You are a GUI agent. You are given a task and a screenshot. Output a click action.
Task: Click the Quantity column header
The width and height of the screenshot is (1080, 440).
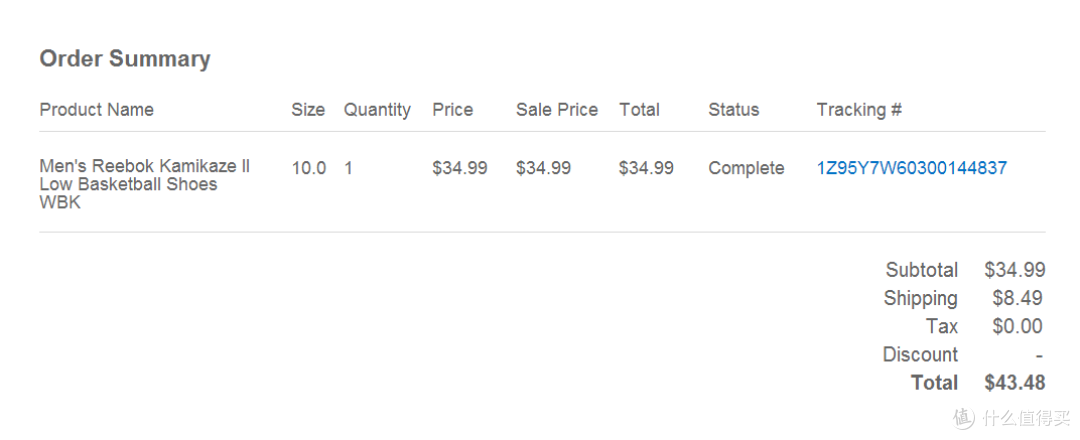click(x=377, y=110)
